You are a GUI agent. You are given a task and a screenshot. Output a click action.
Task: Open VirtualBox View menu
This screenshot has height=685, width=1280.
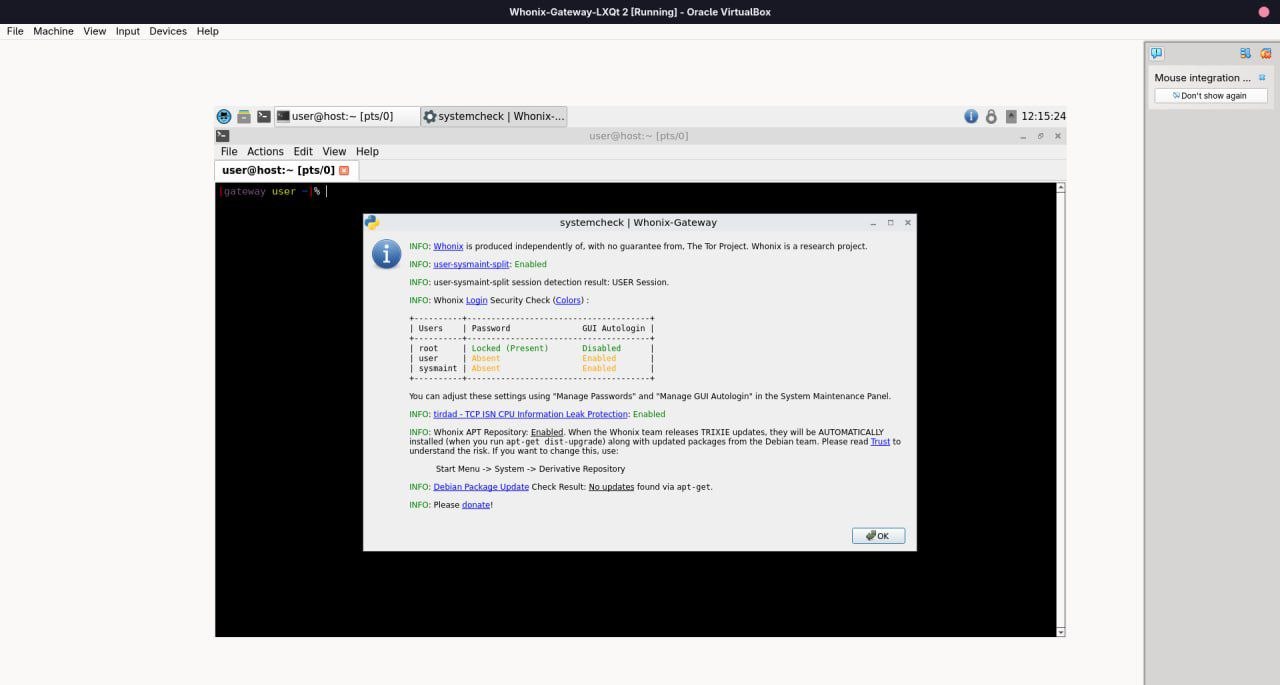coord(95,31)
